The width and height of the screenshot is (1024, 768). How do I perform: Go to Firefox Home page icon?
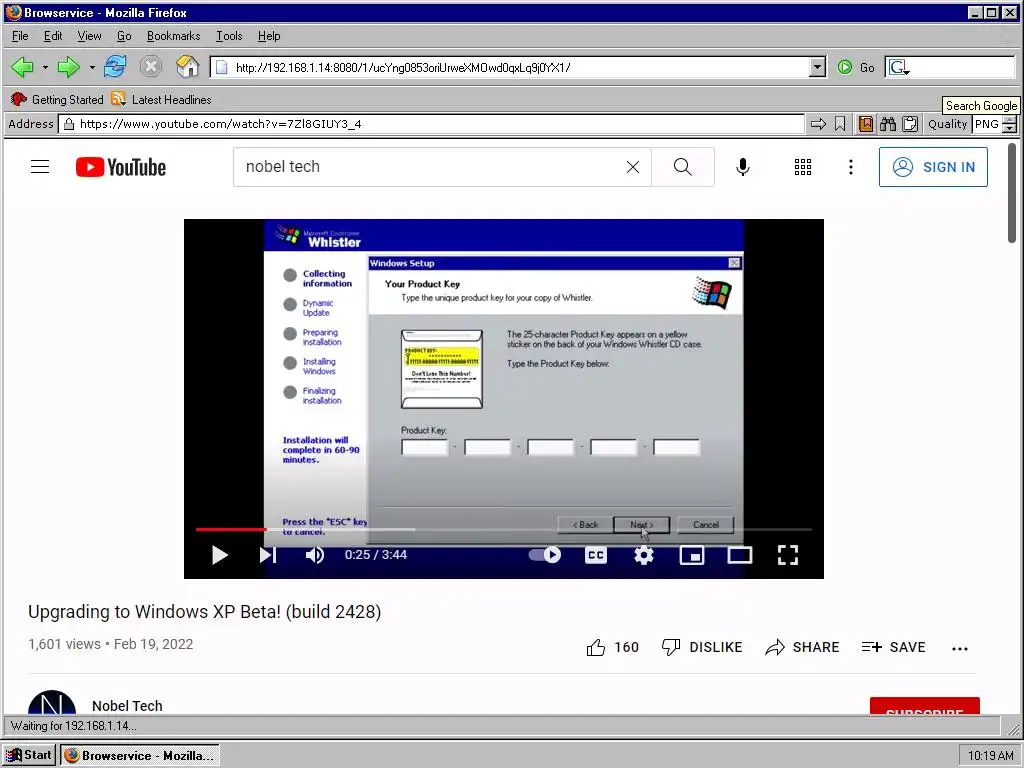click(x=187, y=67)
